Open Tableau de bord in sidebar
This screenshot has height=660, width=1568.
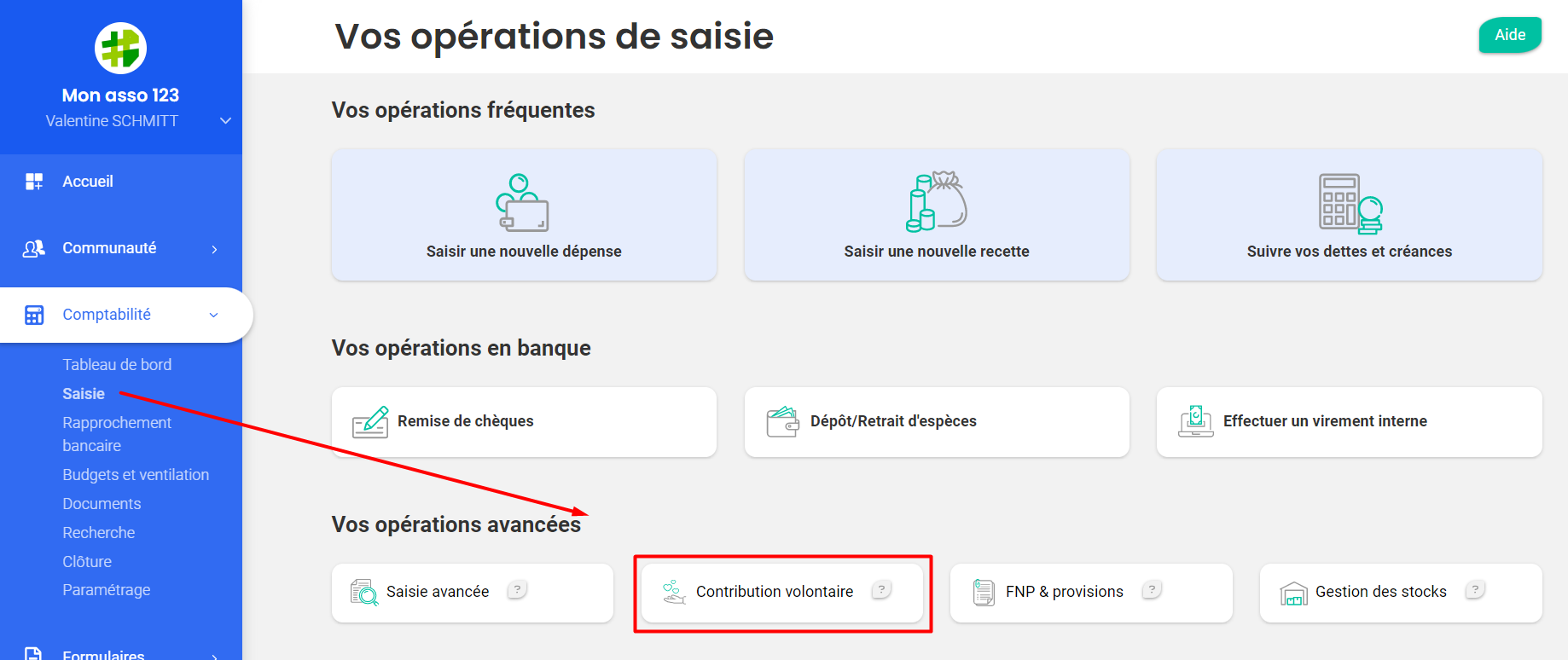[x=117, y=365]
